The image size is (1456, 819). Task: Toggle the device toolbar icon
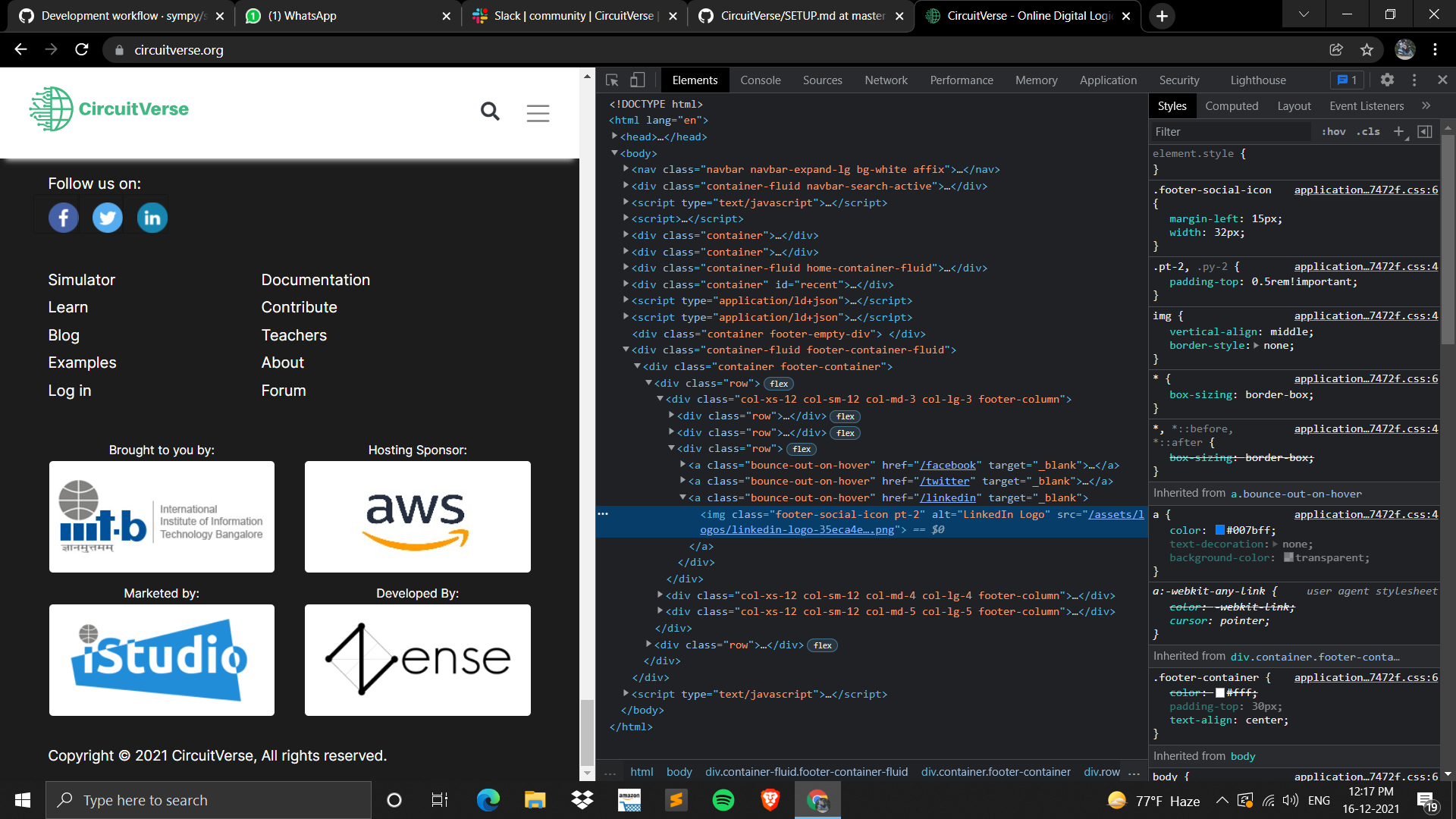638,80
